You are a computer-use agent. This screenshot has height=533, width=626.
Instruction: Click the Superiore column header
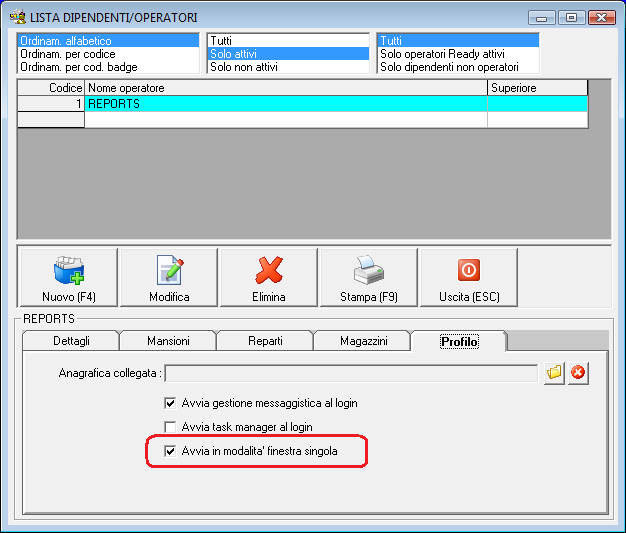(x=537, y=88)
